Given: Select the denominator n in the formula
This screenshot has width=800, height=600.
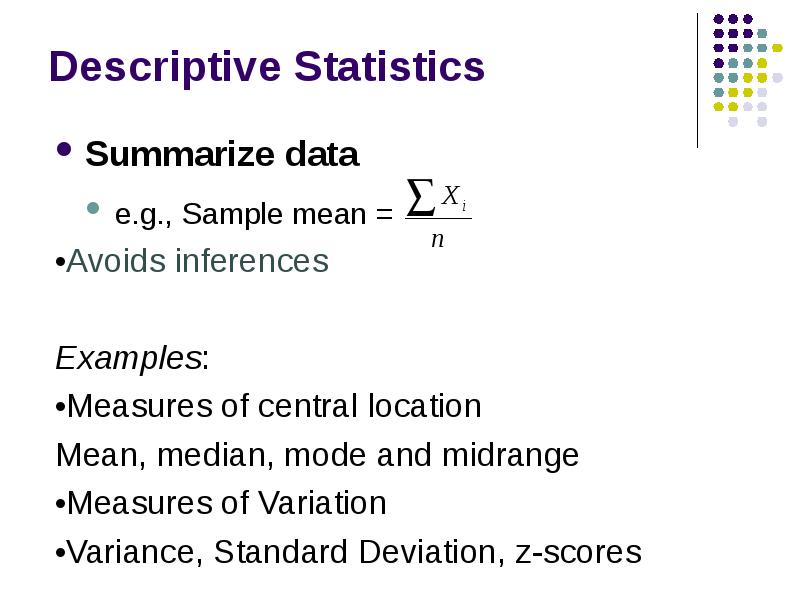Looking at the screenshot, I should pos(437,241).
